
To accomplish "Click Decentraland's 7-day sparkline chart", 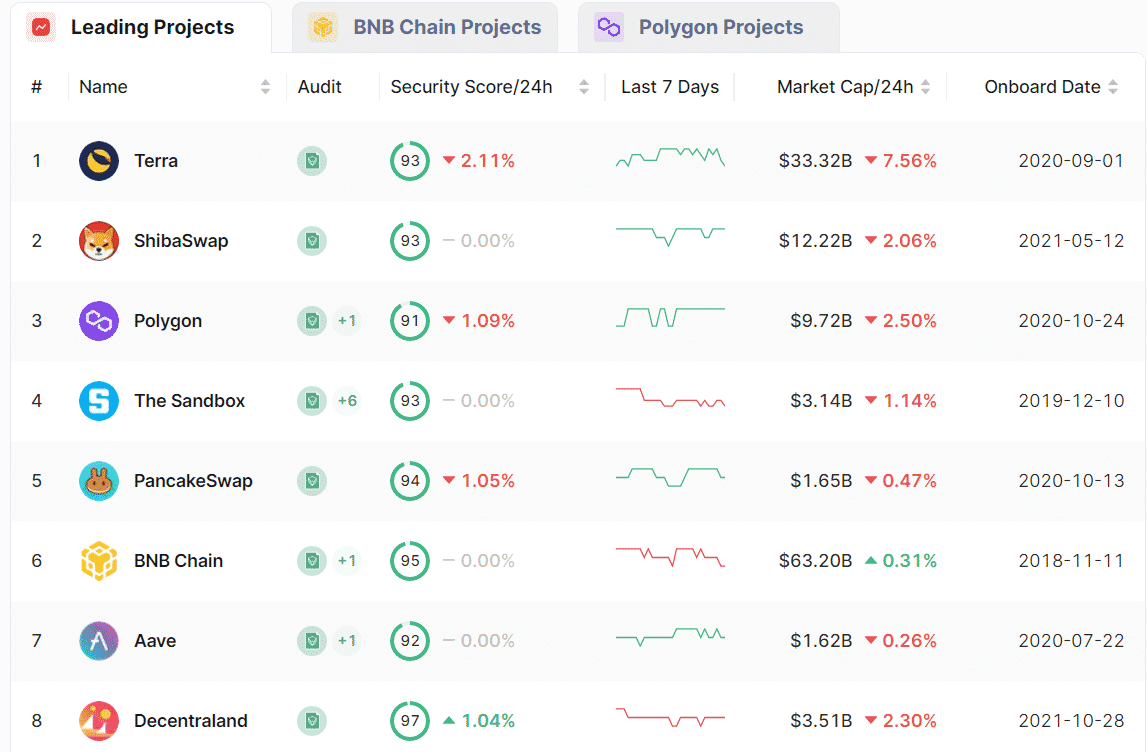I will pyautogui.click(x=670, y=717).
